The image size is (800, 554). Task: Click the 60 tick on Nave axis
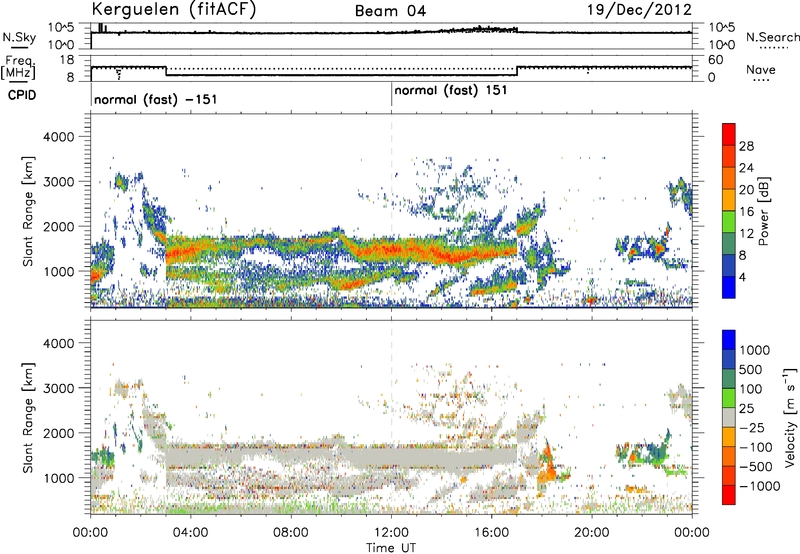pos(715,60)
